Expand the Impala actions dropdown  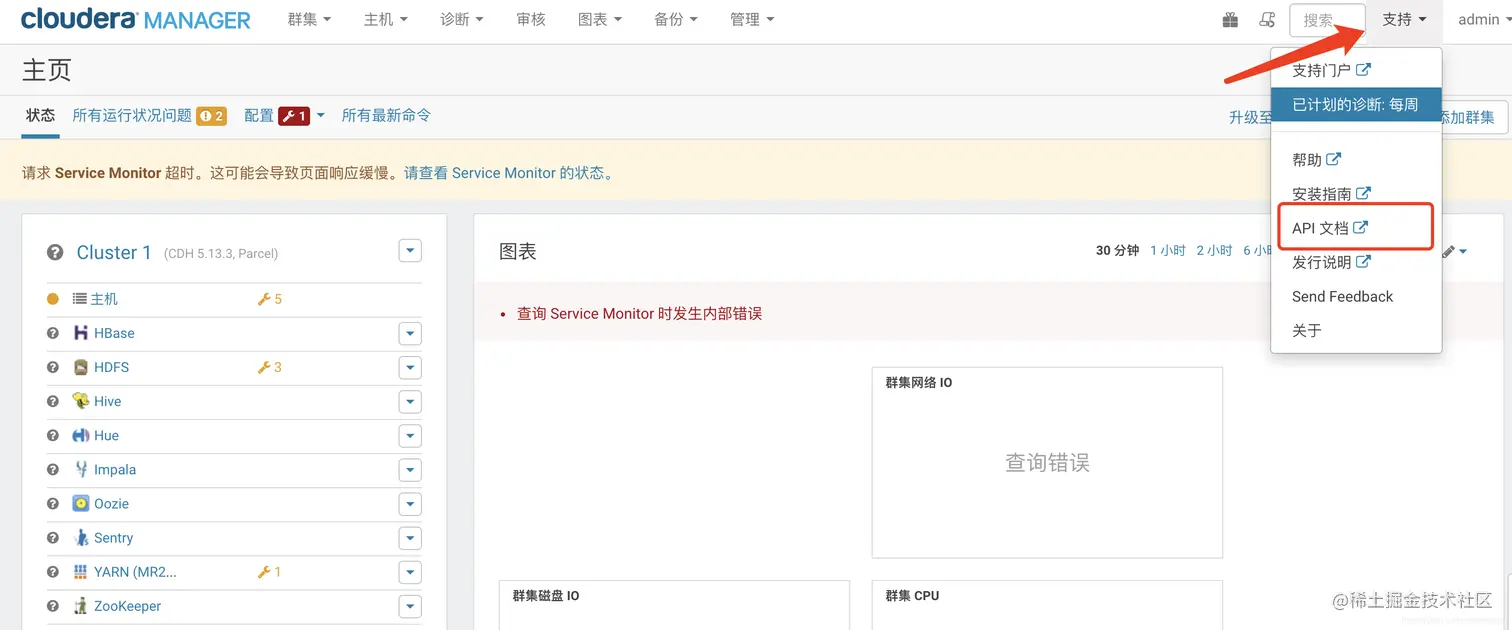(410, 469)
